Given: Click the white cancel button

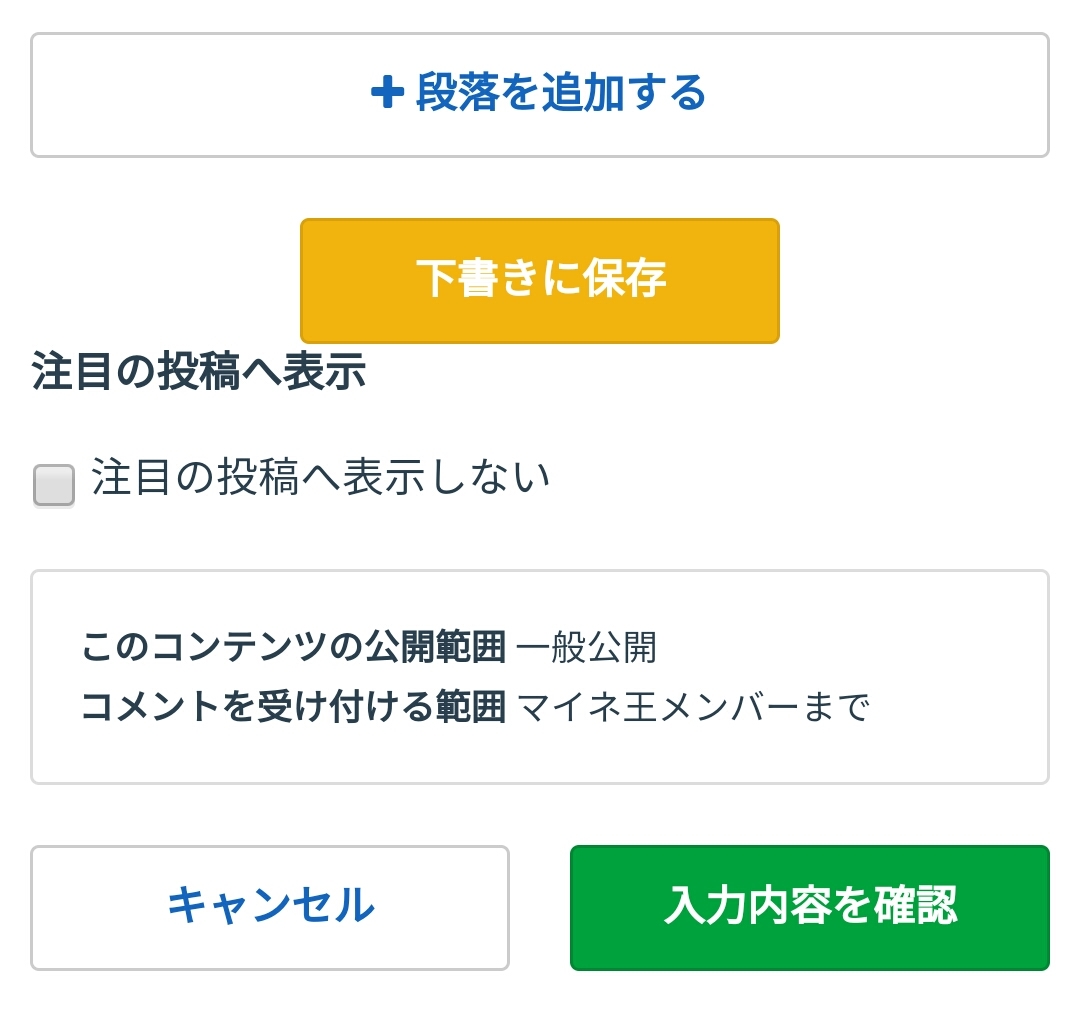Looking at the screenshot, I should click(x=270, y=907).
